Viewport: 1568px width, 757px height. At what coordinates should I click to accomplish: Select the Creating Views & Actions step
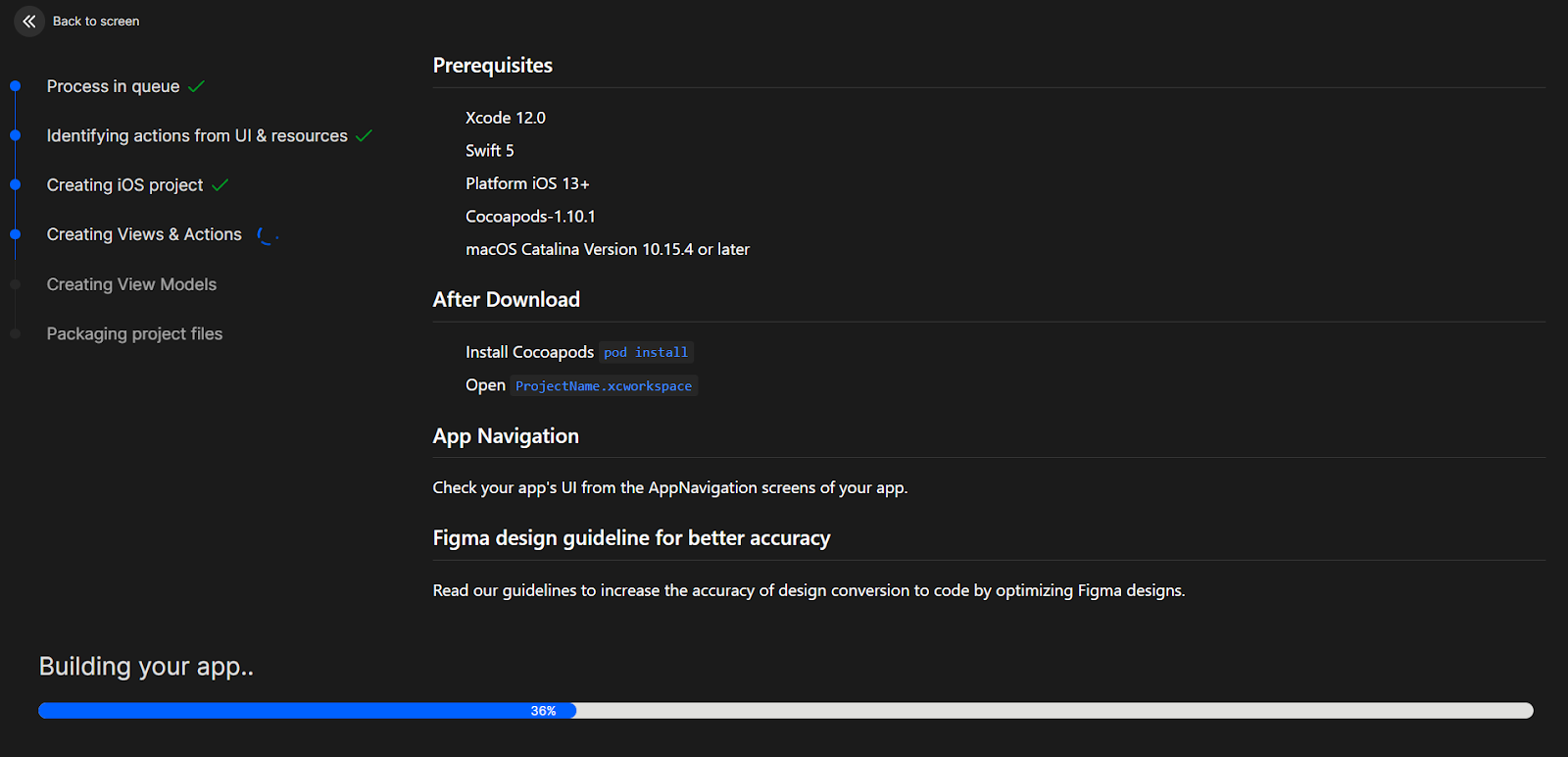click(x=144, y=234)
